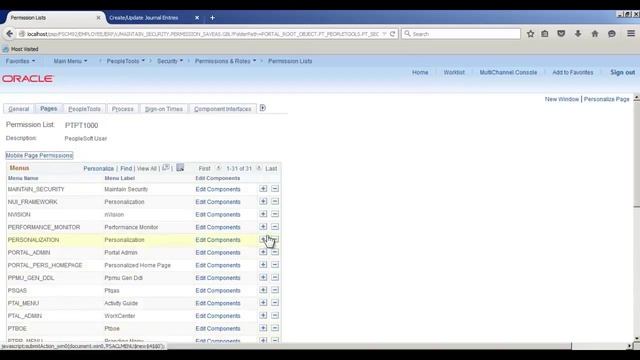The width and height of the screenshot is (640, 360).
Task: Show more page tabs icon after Component Interfaces
Action: click(x=262, y=108)
